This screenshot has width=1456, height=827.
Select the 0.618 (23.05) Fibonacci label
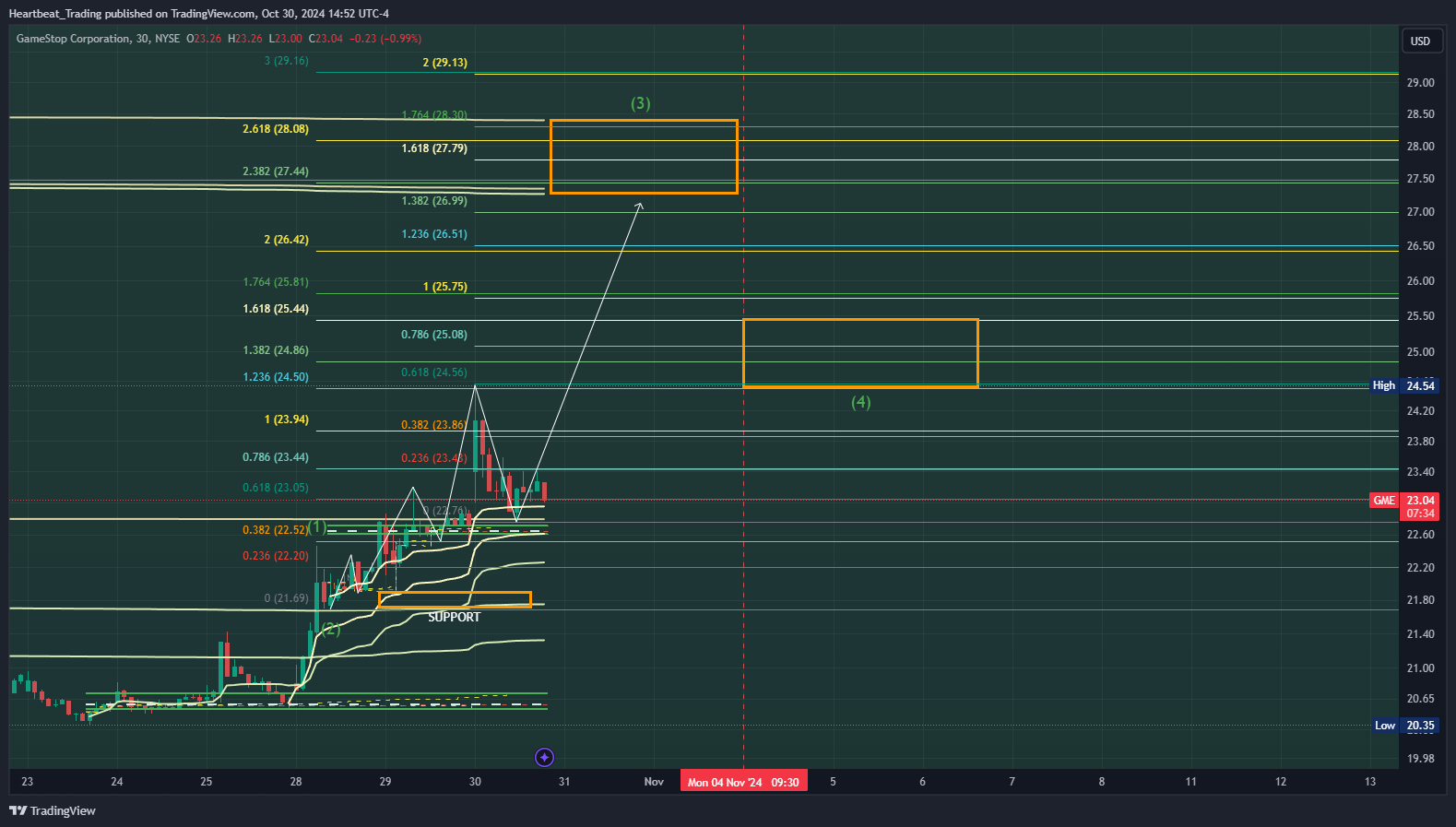276,488
